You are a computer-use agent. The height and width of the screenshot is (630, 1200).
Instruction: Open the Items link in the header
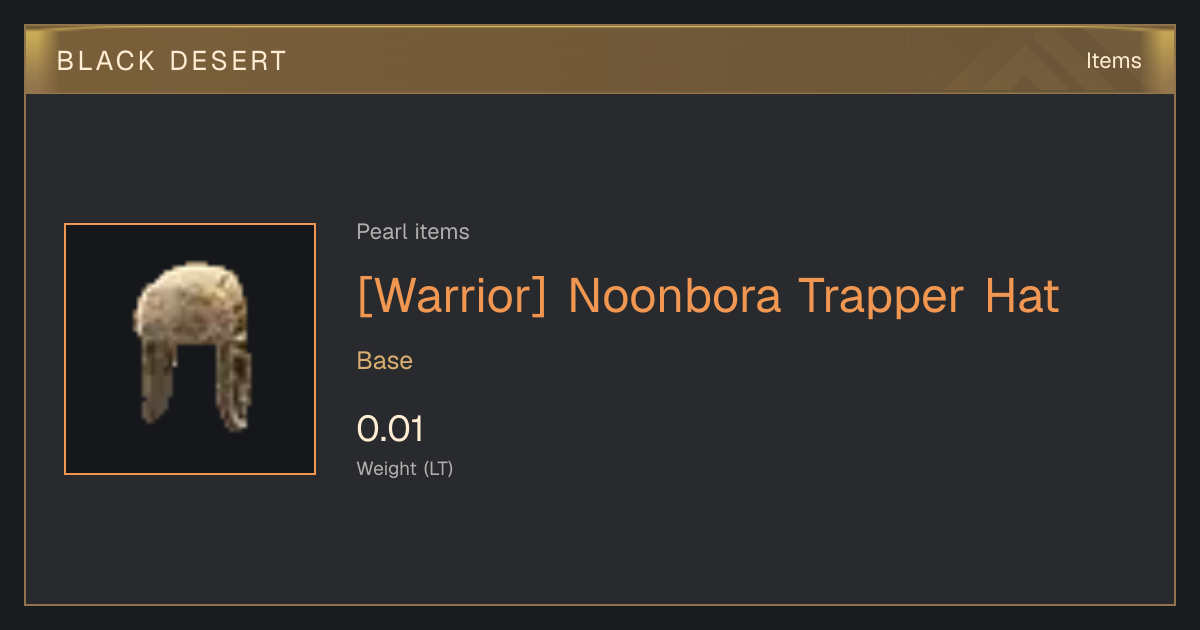click(x=1113, y=60)
